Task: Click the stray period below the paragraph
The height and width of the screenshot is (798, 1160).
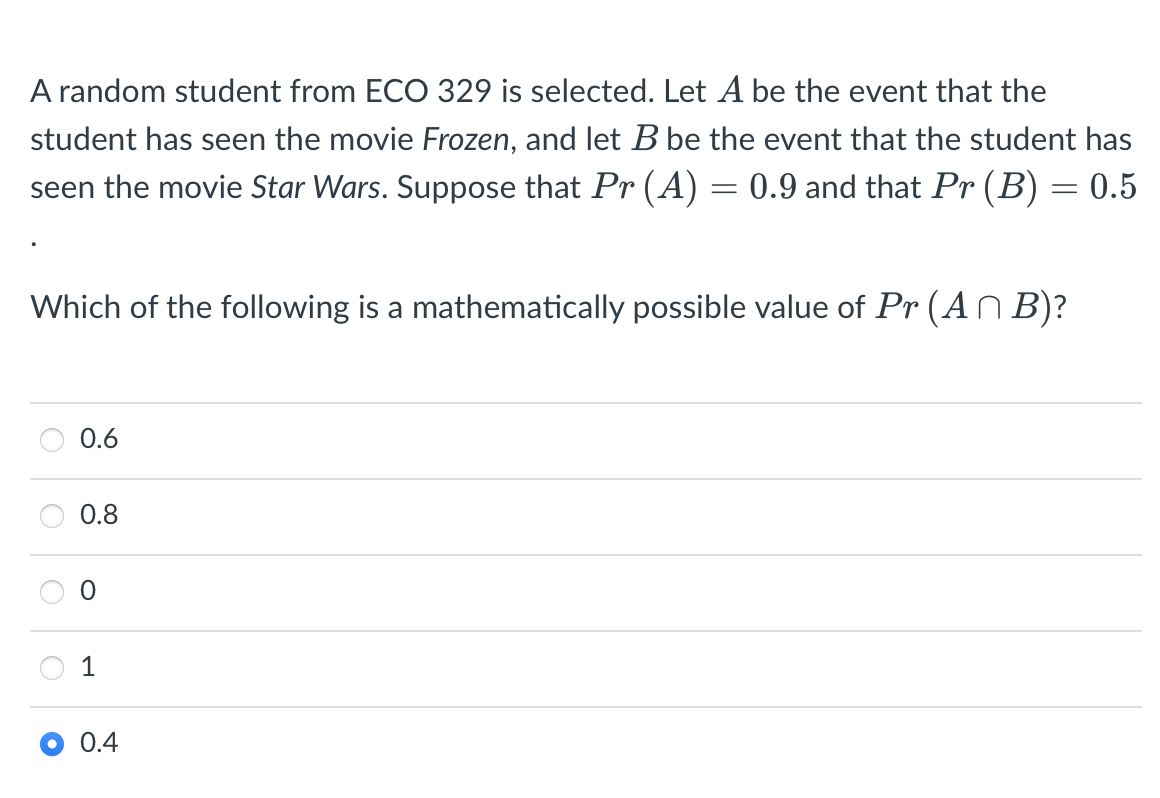Action: click(x=35, y=243)
